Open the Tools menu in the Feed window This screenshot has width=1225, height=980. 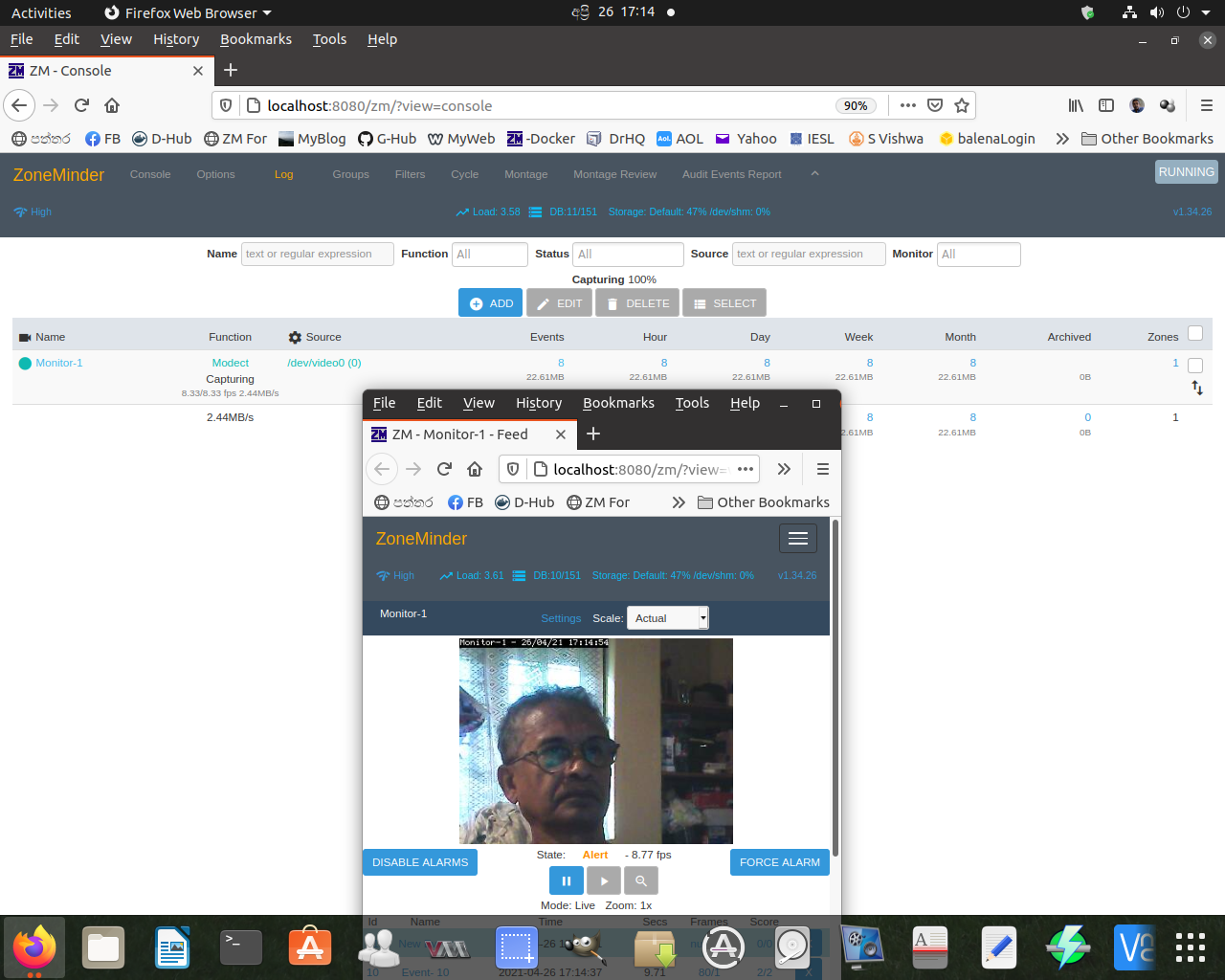tap(692, 403)
